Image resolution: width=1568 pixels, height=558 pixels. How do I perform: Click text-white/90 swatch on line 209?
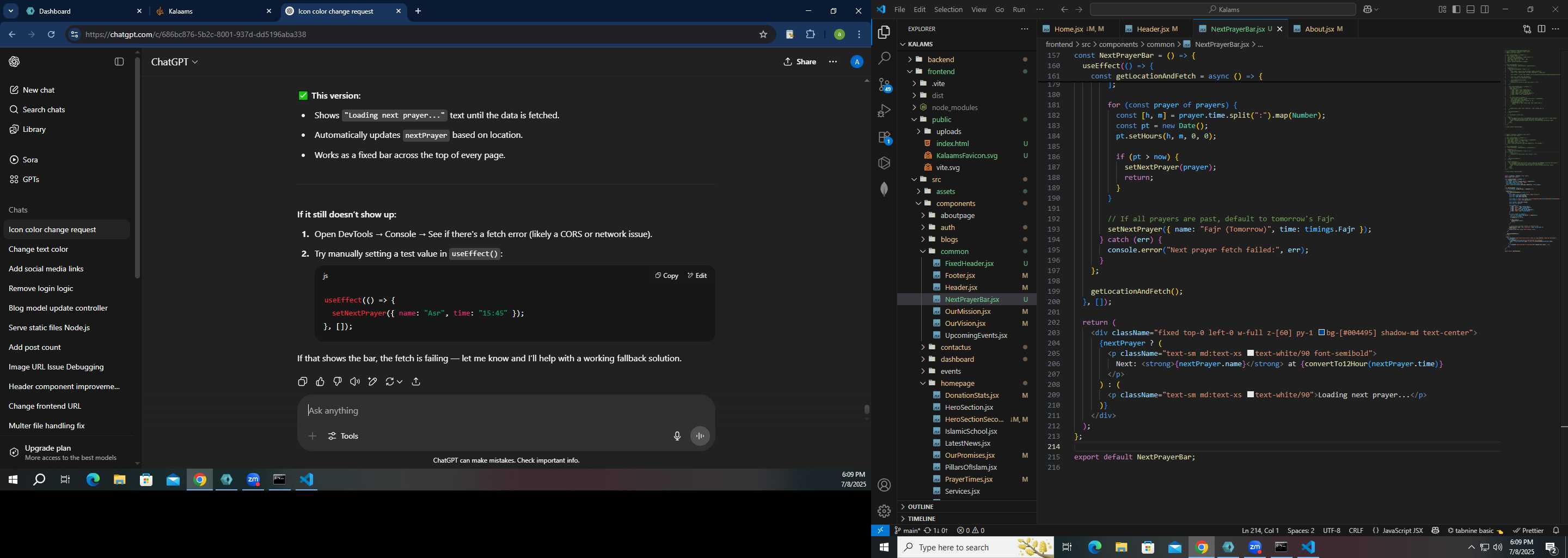pyautogui.click(x=1250, y=395)
